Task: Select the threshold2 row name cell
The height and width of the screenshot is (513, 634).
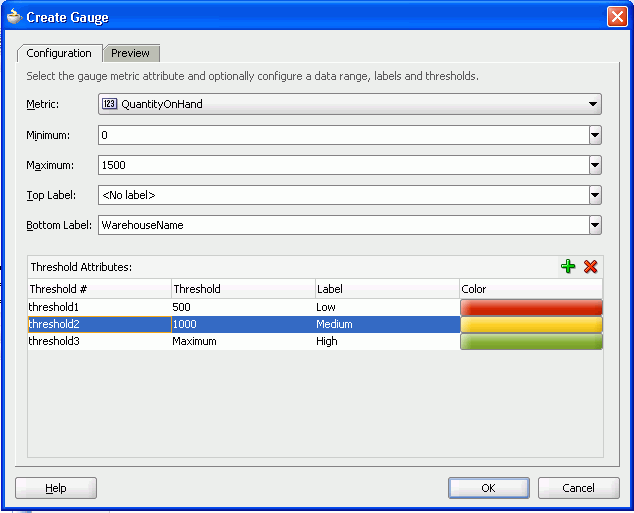Action: click(99, 324)
